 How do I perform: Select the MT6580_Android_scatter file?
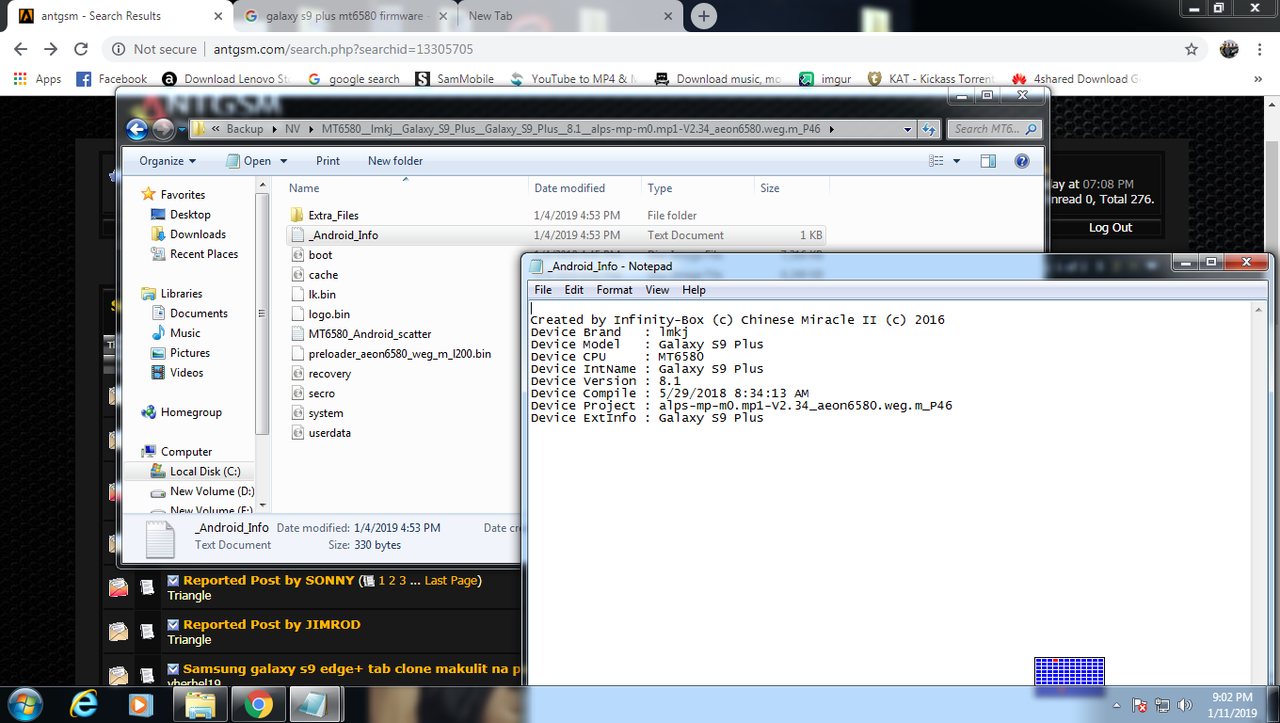[x=370, y=334]
